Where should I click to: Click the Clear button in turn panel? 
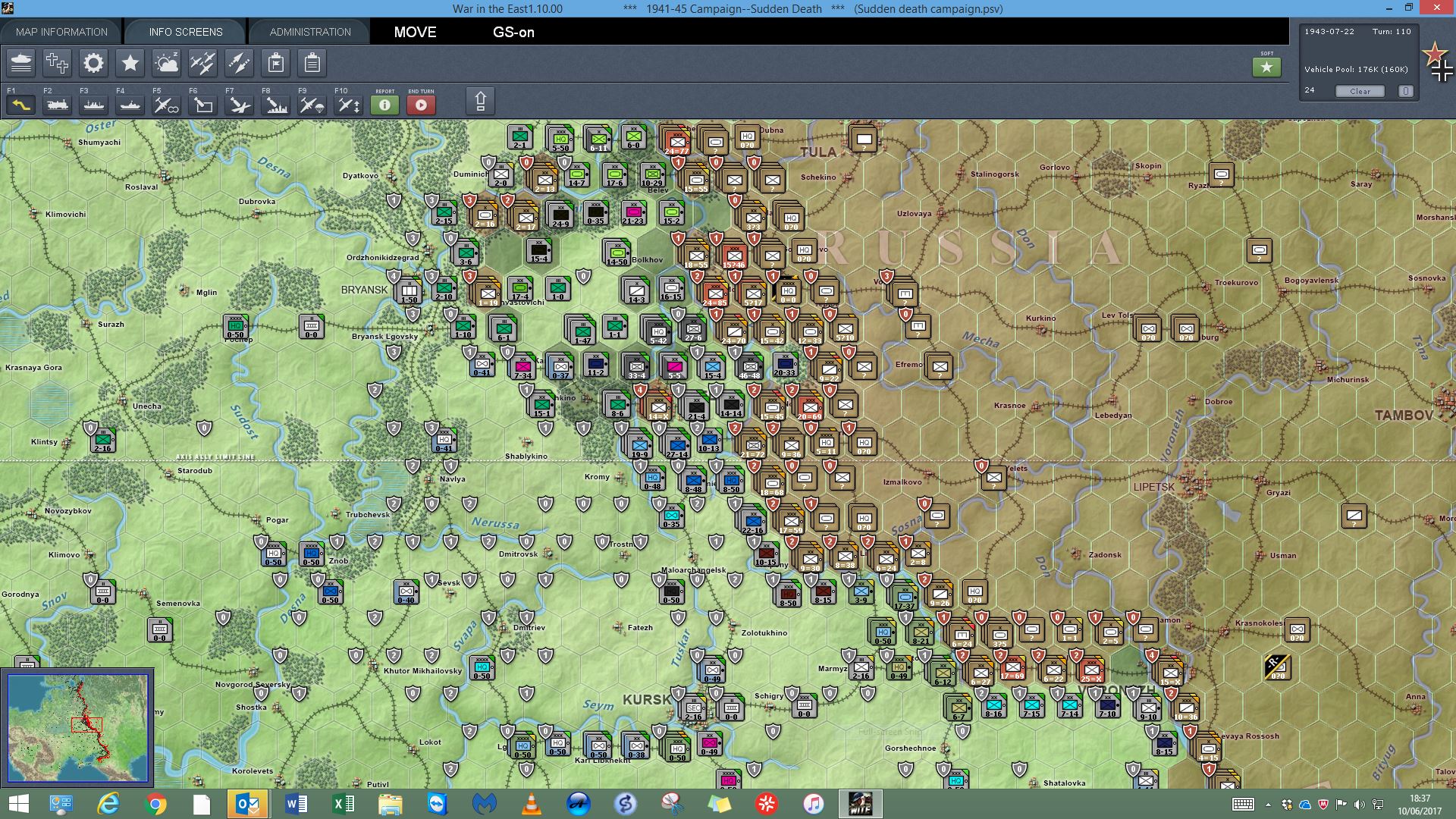[1359, 91]
